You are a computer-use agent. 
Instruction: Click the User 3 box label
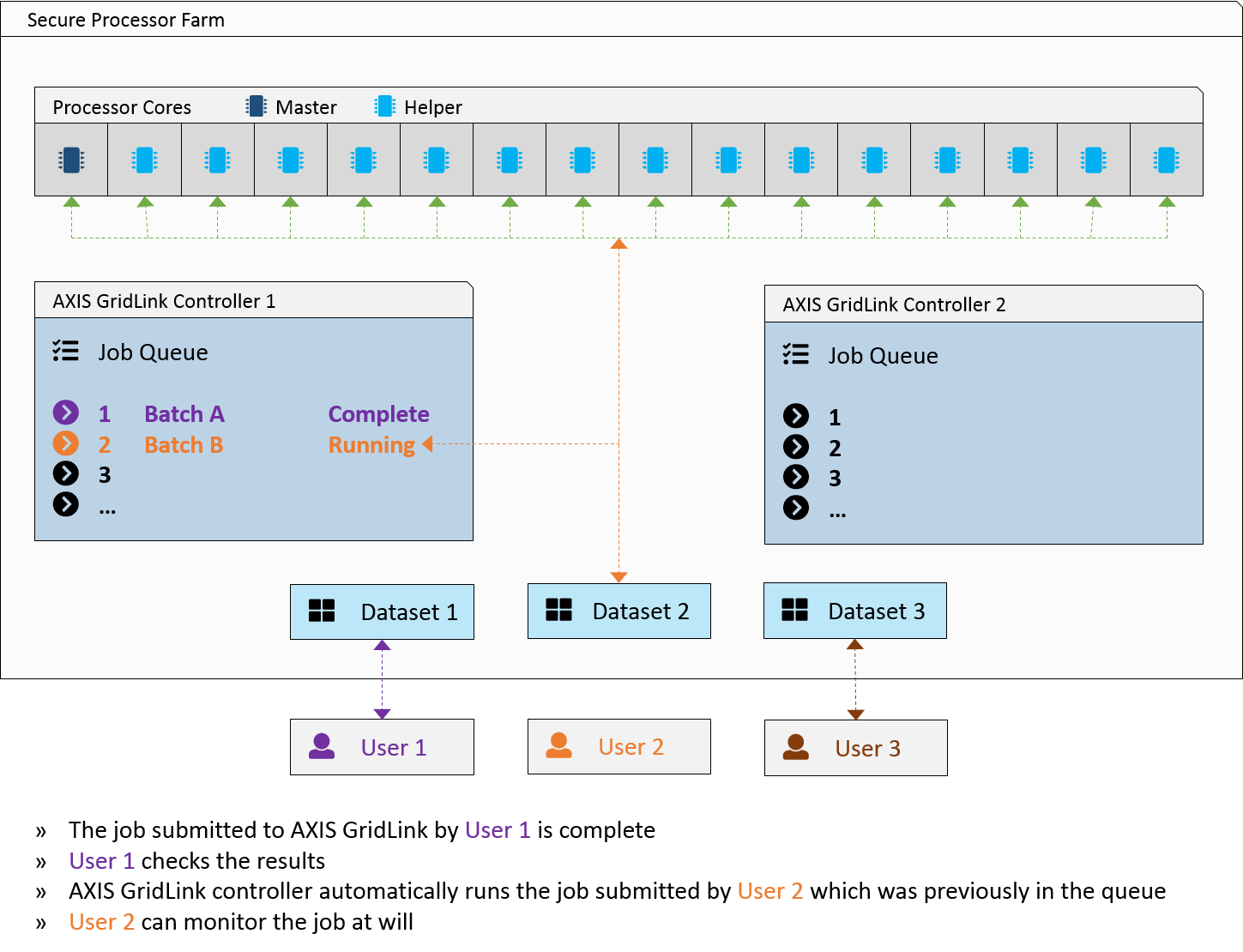coord(867,749)
